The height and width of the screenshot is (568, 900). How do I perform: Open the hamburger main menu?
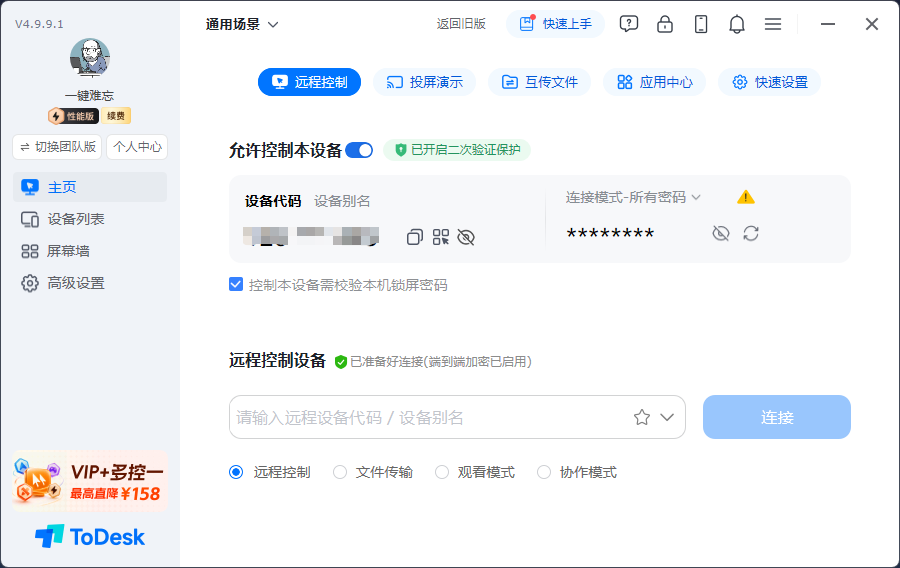(x=773, y=24)
